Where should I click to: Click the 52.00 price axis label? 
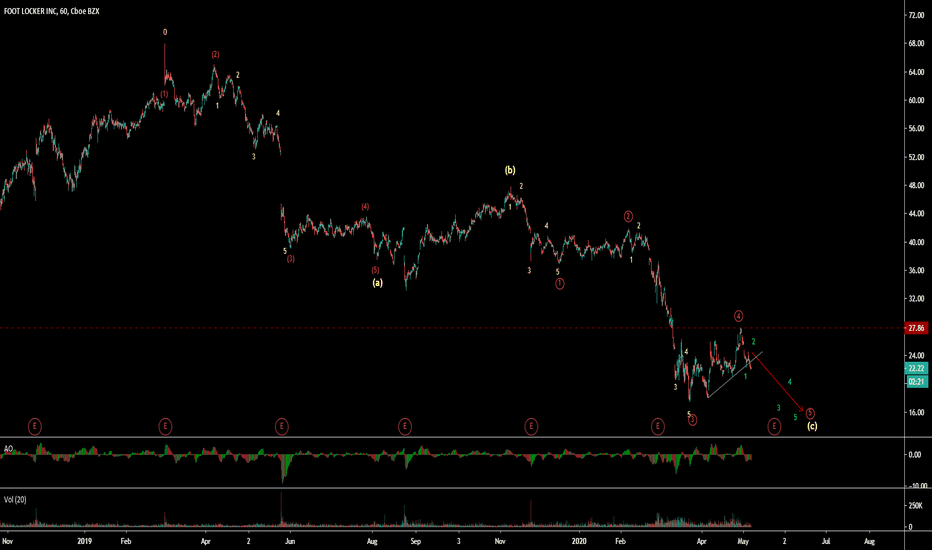point(916,157)
